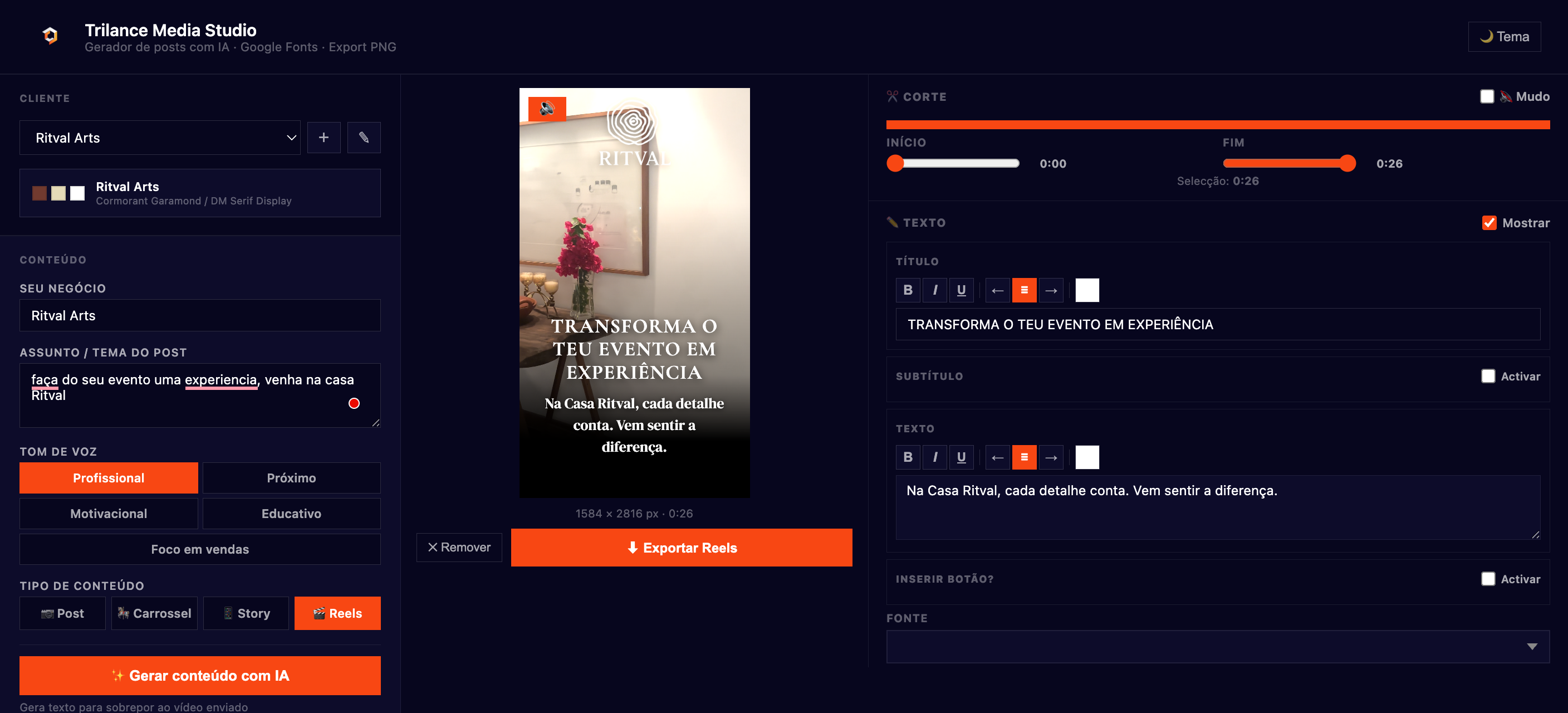Select the Story content type
Image resolution: width=1568 pixels, height=713 pixels.
(246, 613)
